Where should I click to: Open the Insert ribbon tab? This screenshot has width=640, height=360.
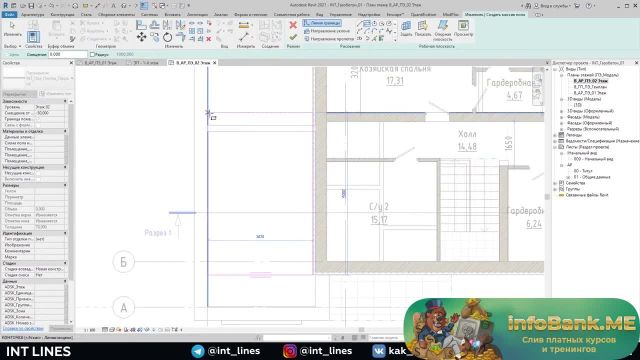[x=172, y=15]
